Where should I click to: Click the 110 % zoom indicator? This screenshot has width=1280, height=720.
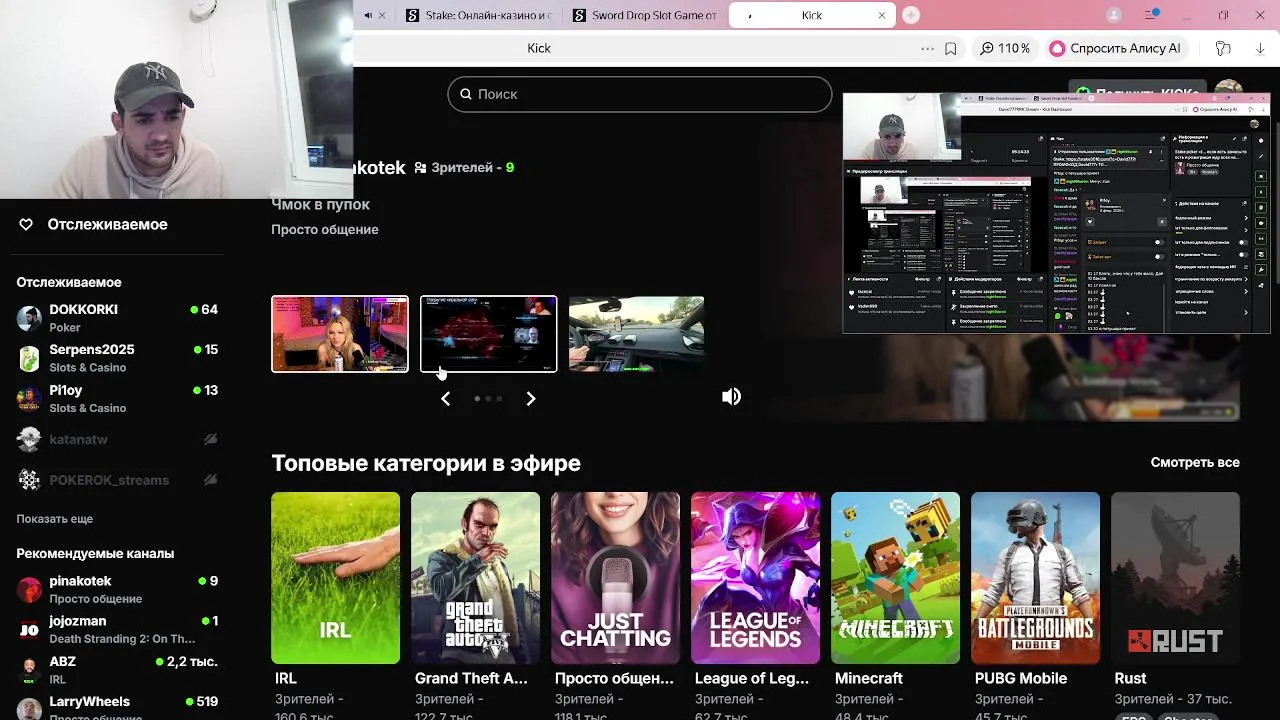[x=1005, y=48]
